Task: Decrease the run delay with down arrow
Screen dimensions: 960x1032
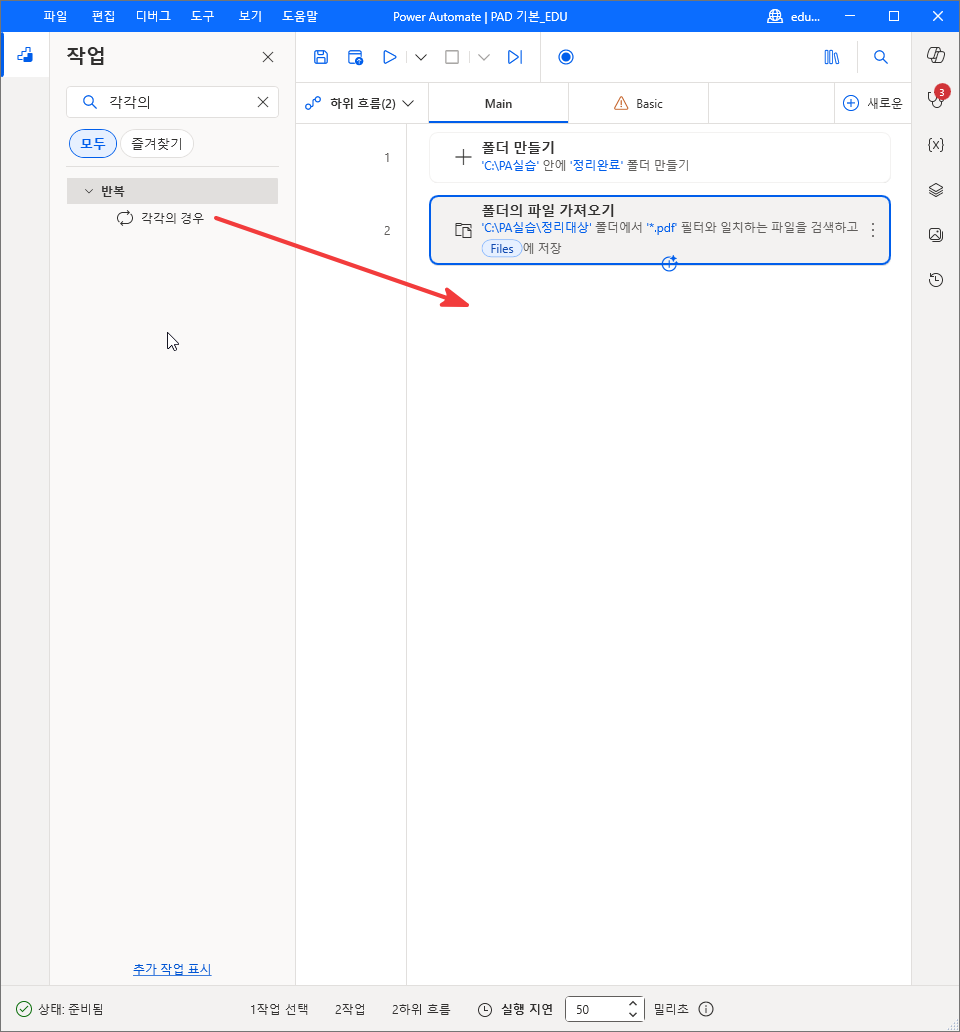Action: (632, 1015)
